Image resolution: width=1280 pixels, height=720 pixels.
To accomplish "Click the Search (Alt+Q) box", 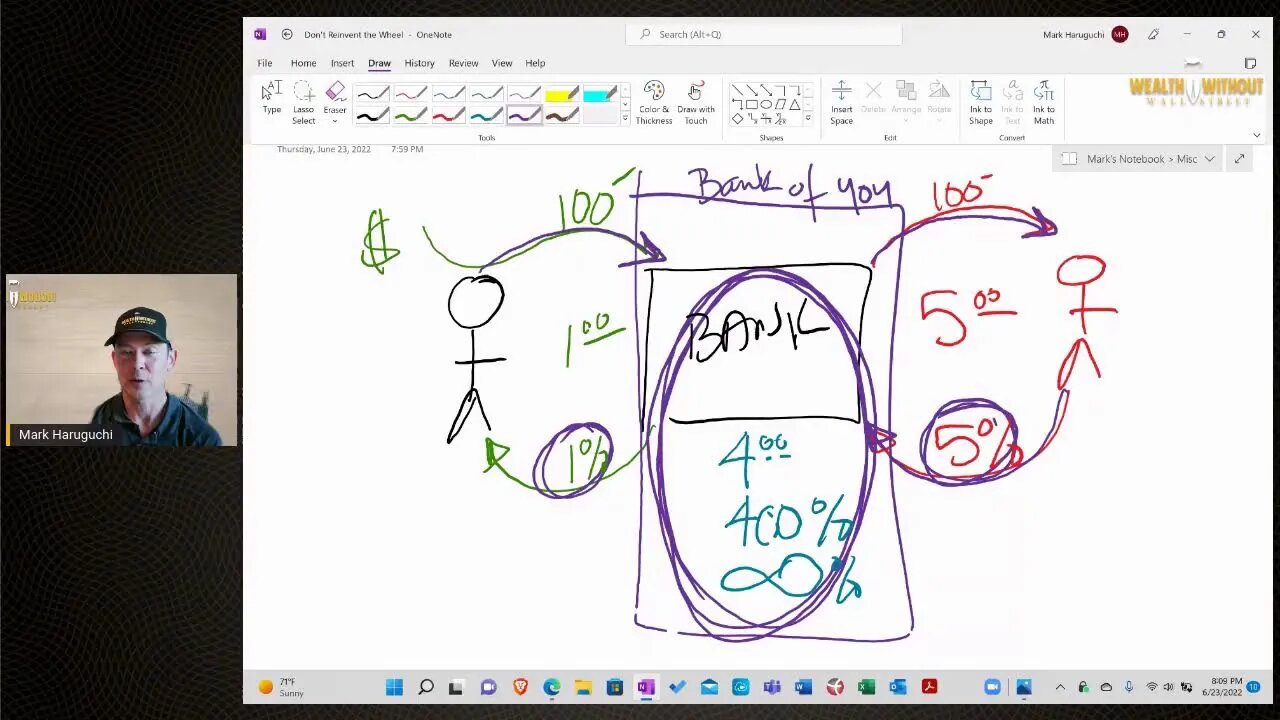I will [764, 34].
